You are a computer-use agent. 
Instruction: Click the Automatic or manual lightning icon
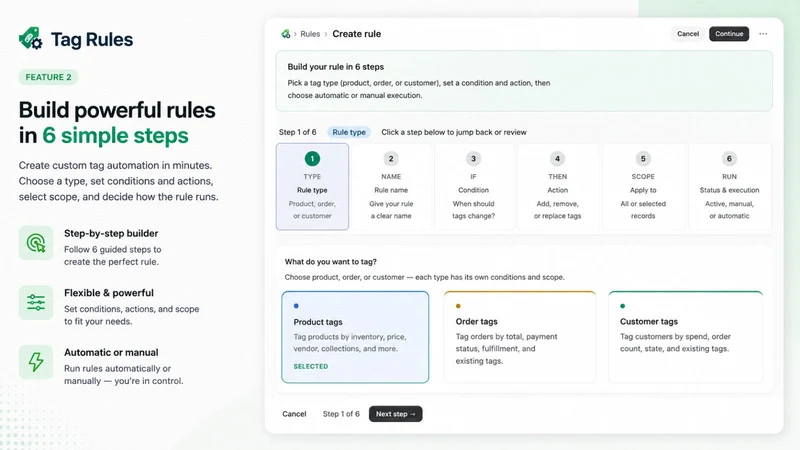[36, 362]
